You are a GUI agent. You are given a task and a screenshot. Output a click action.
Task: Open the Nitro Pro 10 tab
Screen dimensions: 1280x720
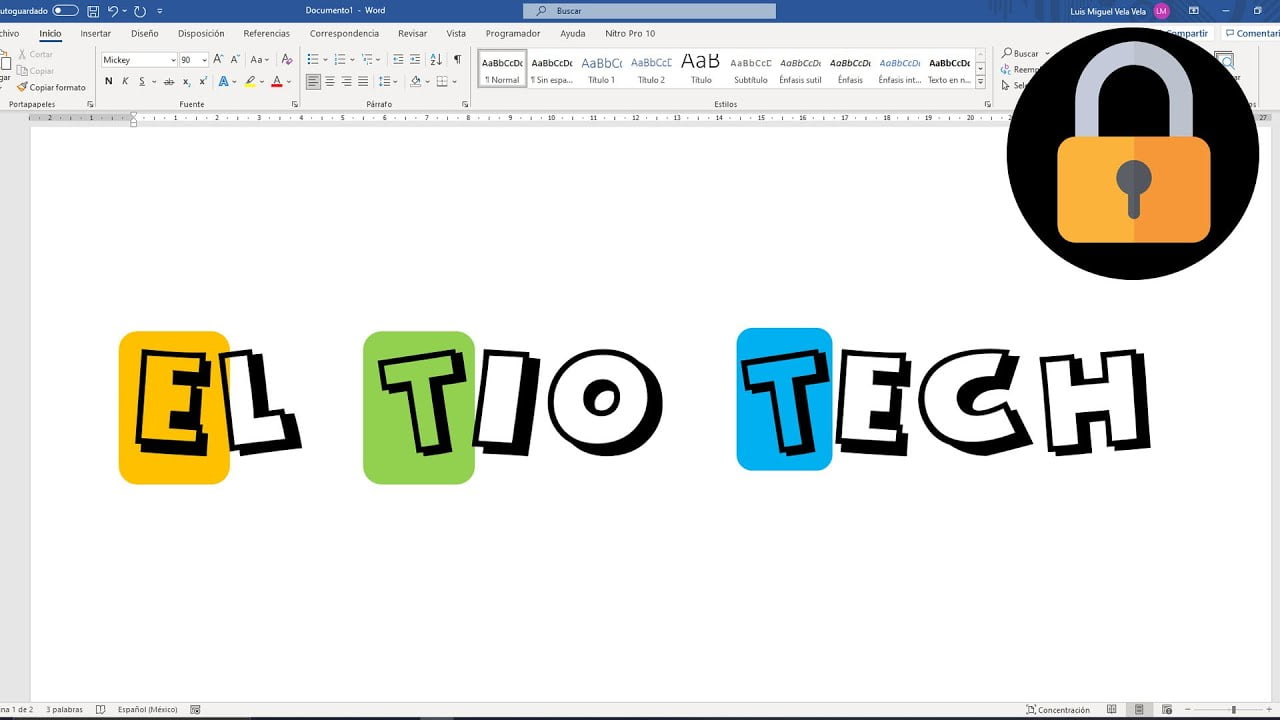(630, 33)
